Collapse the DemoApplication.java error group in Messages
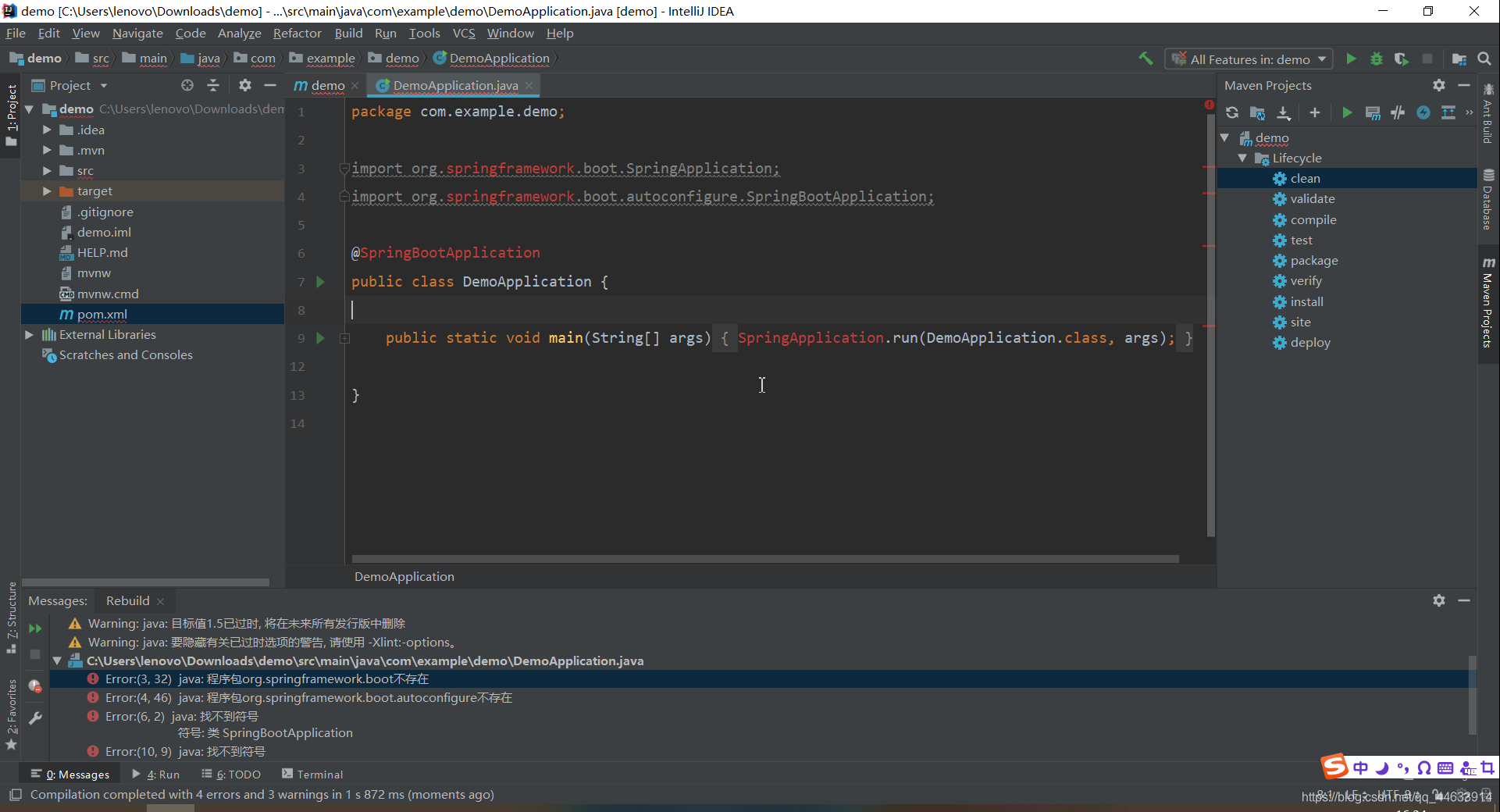This screenshot has width=1500, height=812. pyautogui.click(x=57, y=661)
